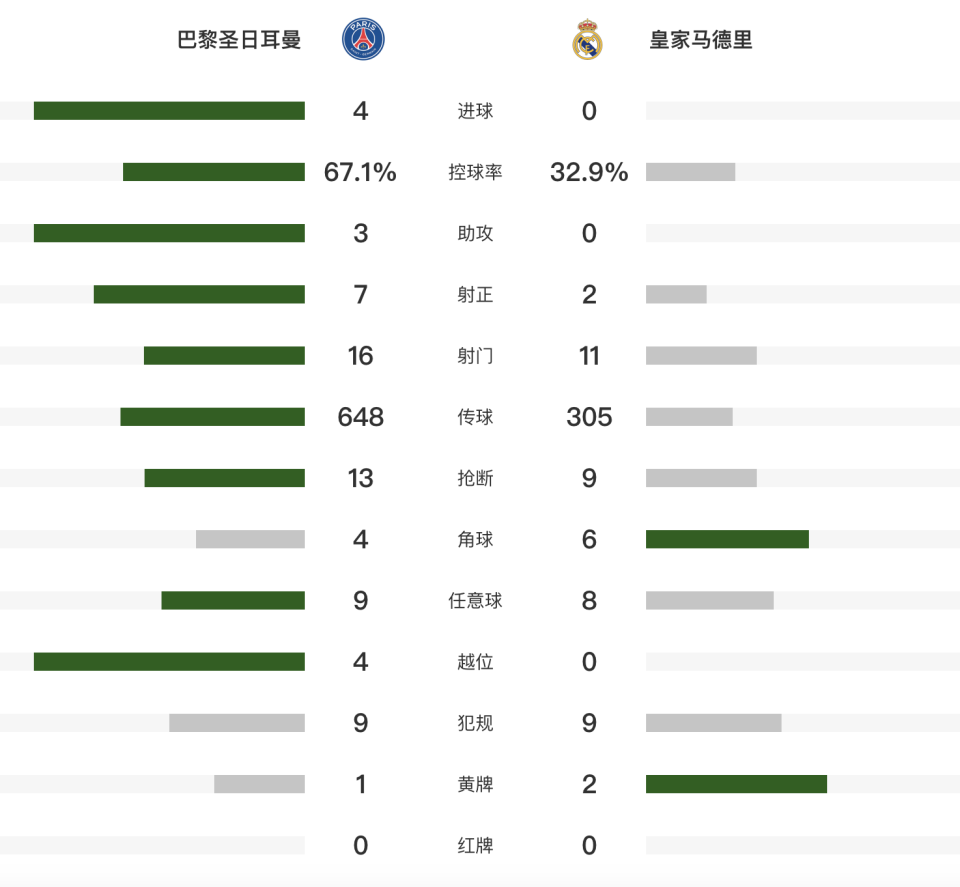
Task: Click Real Madrid's grey 射门 shots bar
Action: tap(701, 355)
